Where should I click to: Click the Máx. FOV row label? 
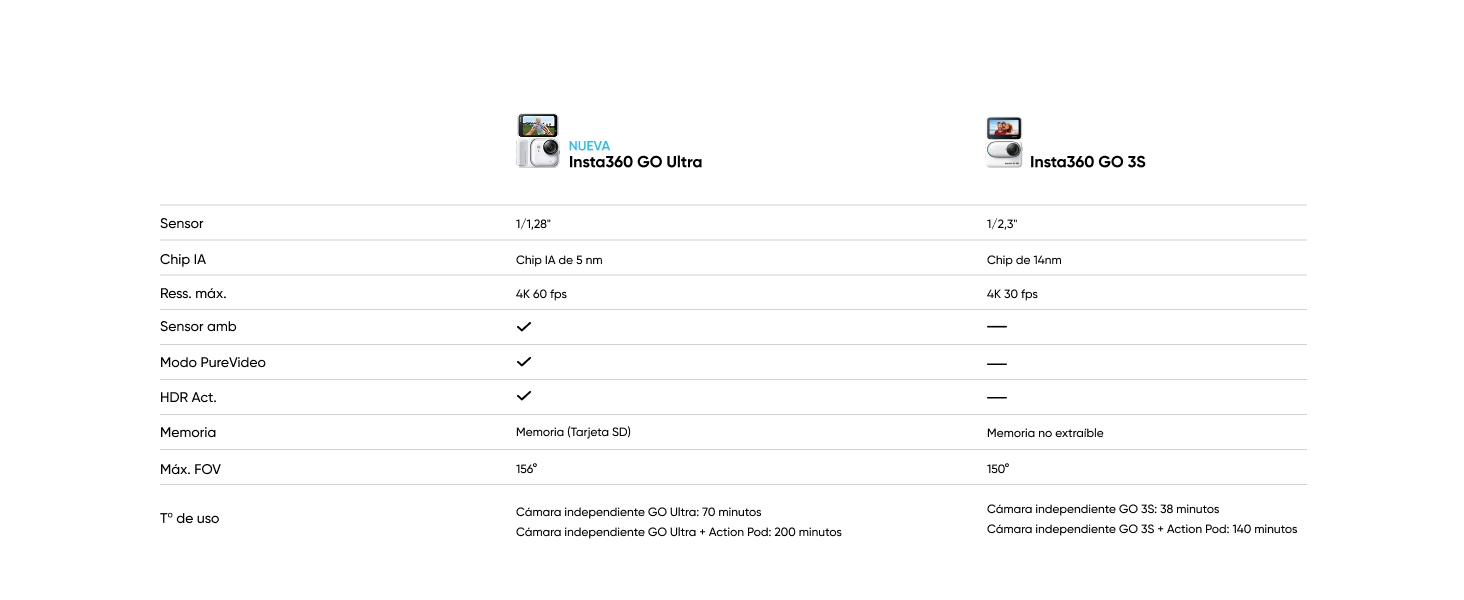click(x=190, y=468)
